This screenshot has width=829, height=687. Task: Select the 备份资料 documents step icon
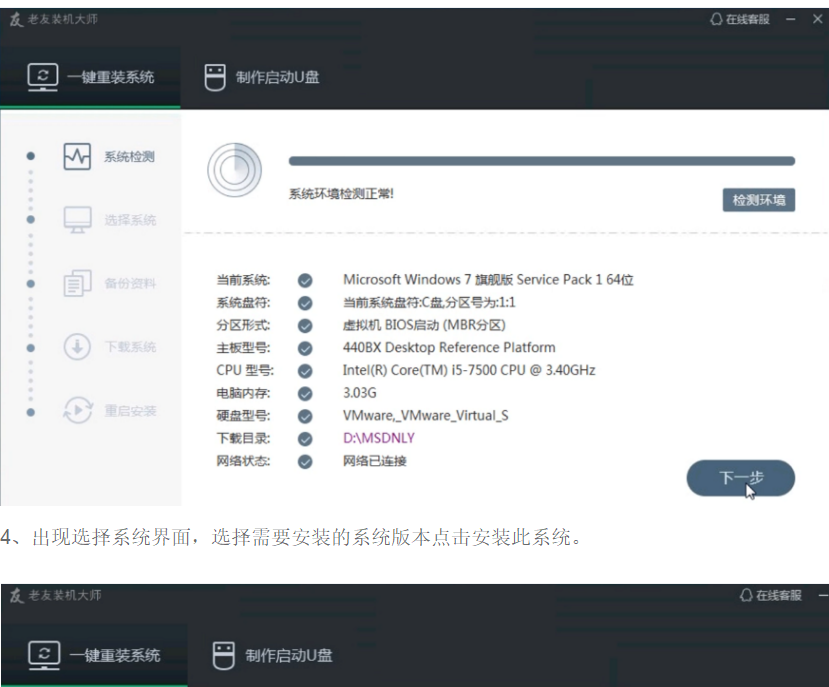[77, 283]
